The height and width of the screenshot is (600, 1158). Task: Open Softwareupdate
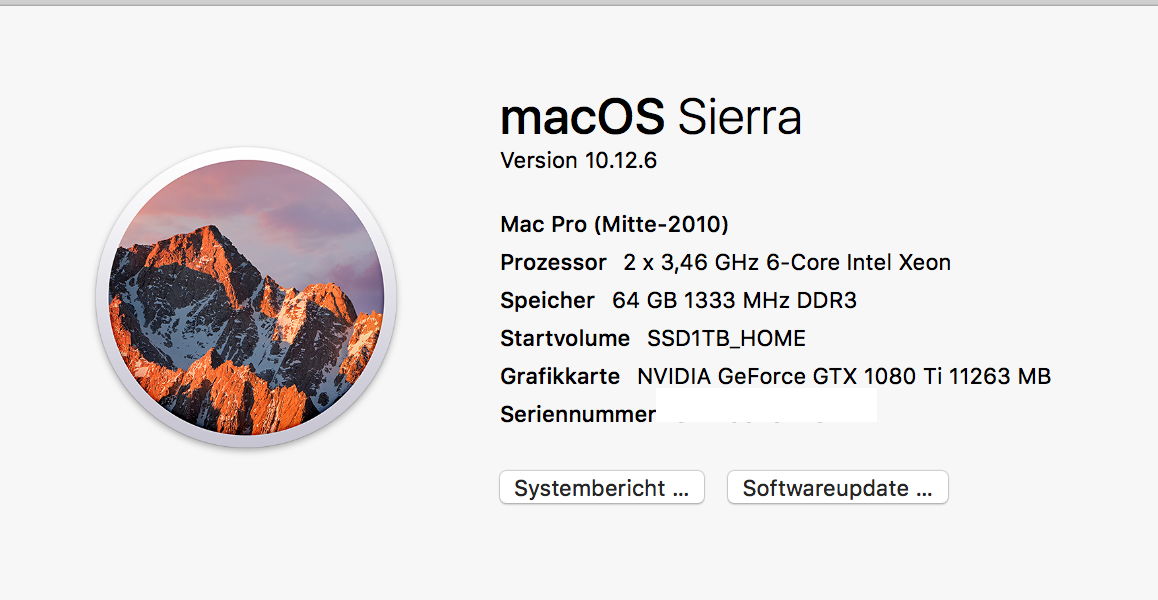point(837,488)
